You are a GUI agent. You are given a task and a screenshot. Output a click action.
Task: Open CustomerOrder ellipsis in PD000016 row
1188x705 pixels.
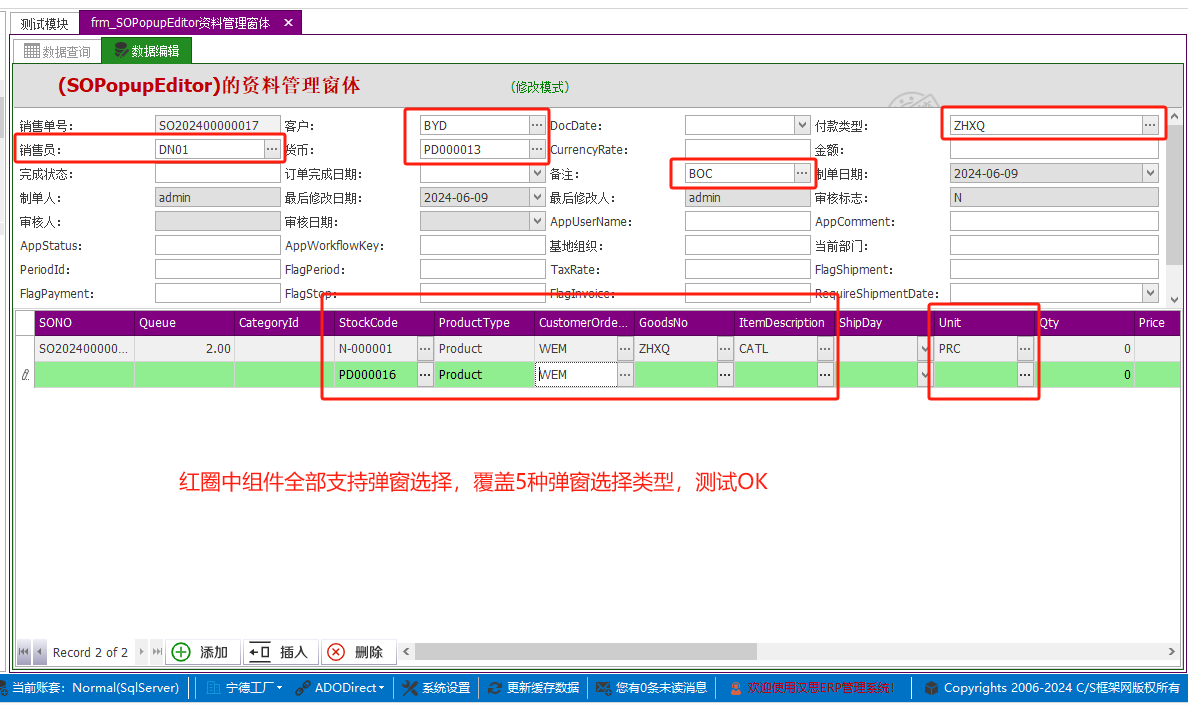click(625, 375)
